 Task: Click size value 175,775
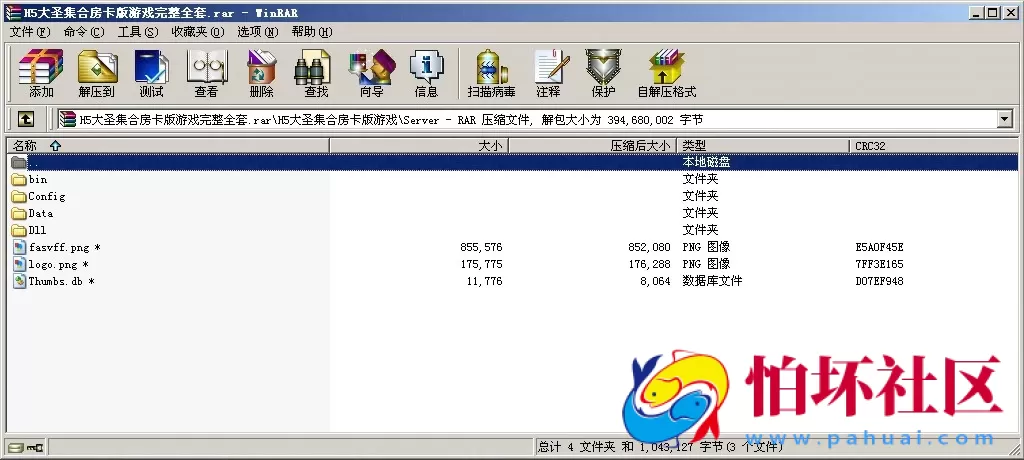[x=481, y=265]
